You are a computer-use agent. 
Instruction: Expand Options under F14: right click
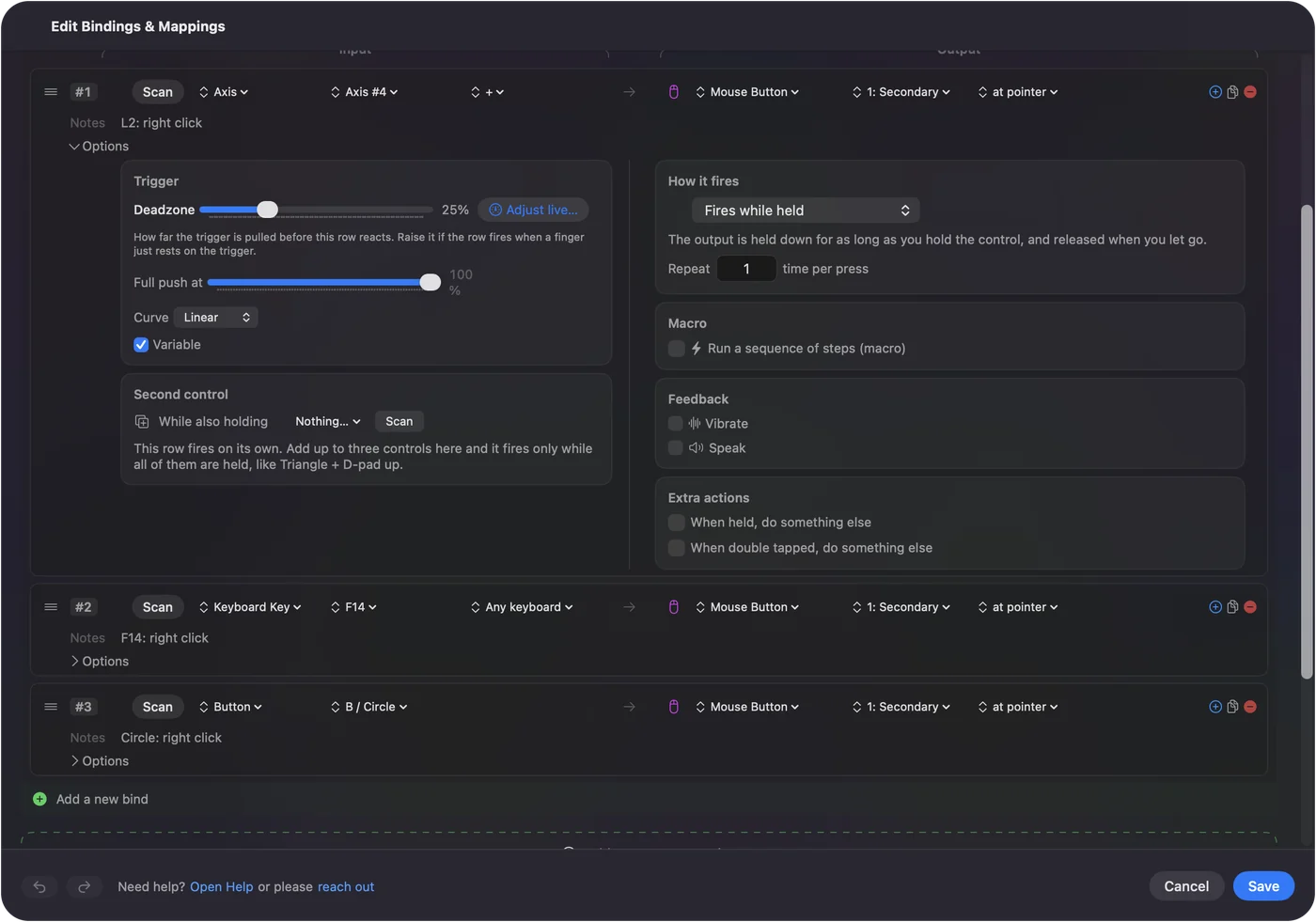99,662
